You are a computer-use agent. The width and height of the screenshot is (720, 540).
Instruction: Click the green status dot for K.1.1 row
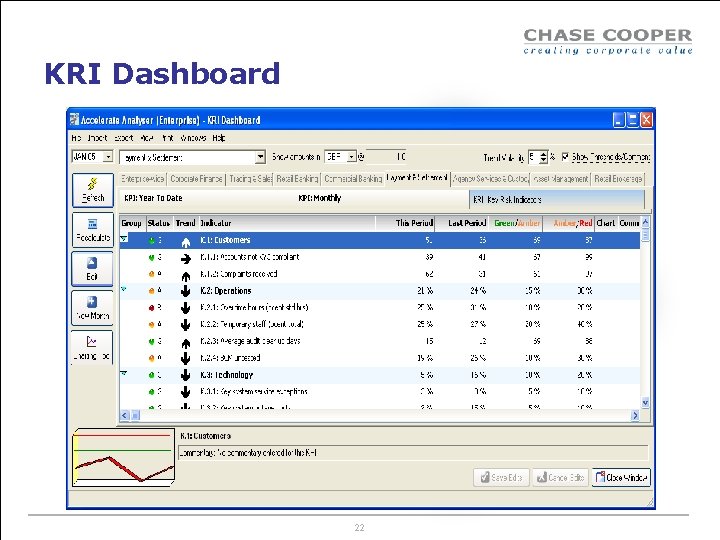152,258
